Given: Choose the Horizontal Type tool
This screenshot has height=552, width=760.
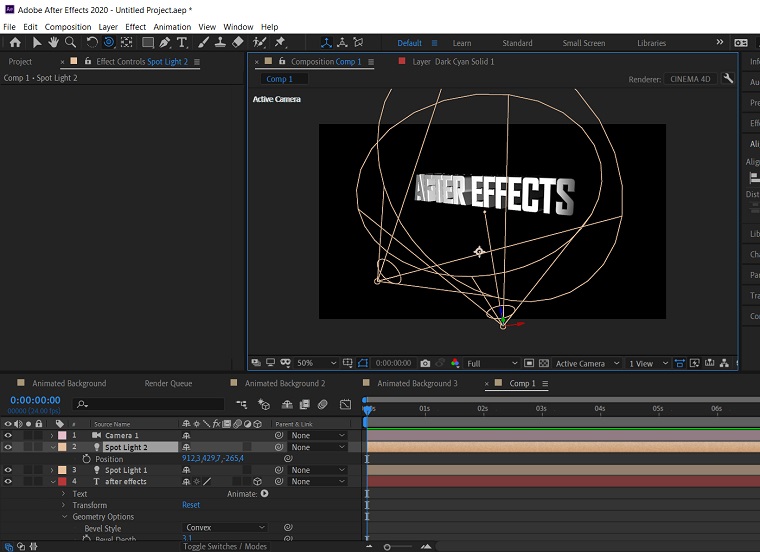Looking at the screenshot, I should point(182,43).
